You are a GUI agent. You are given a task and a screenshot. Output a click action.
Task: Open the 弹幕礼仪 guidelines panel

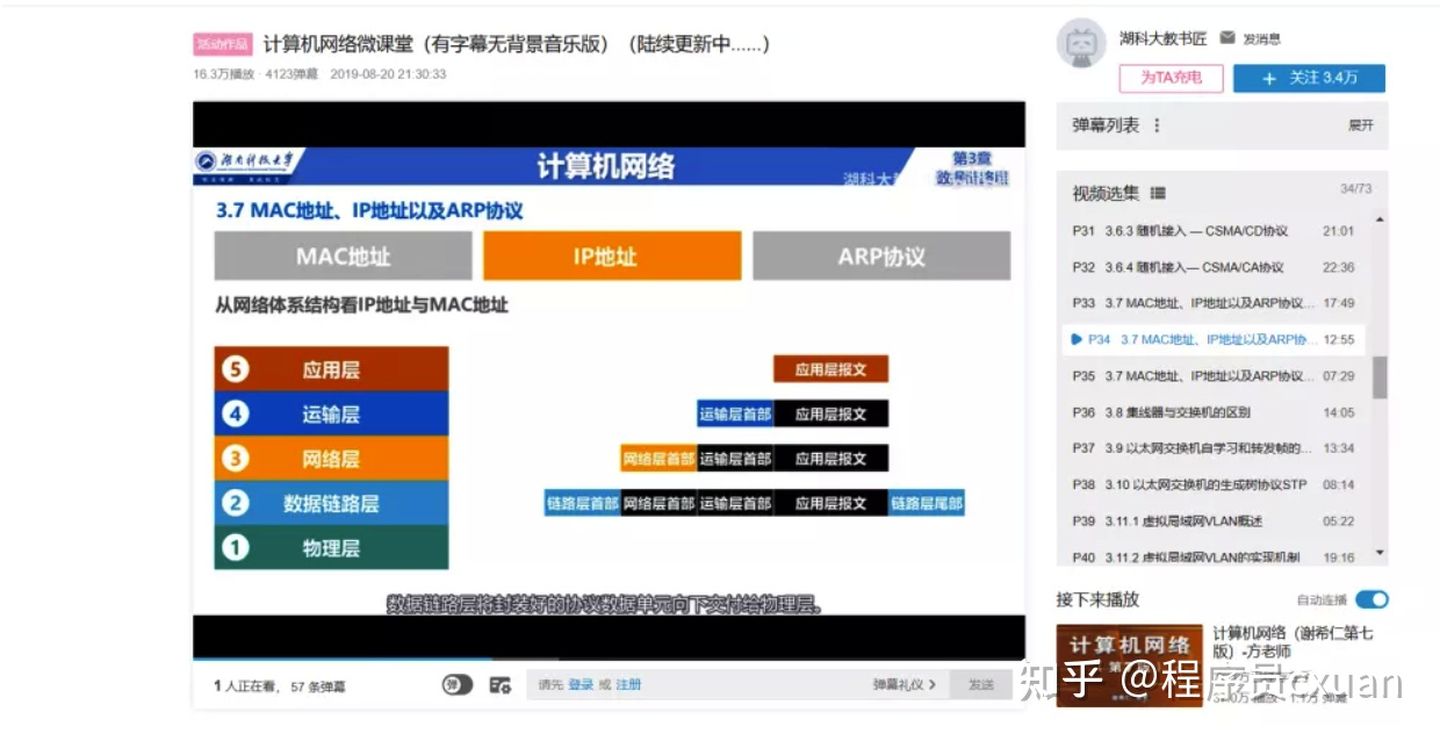[898, 684]
